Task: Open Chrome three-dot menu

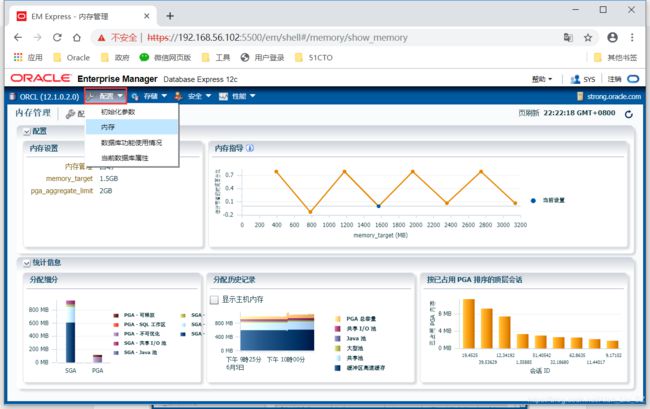Action: tap(632, 37)
